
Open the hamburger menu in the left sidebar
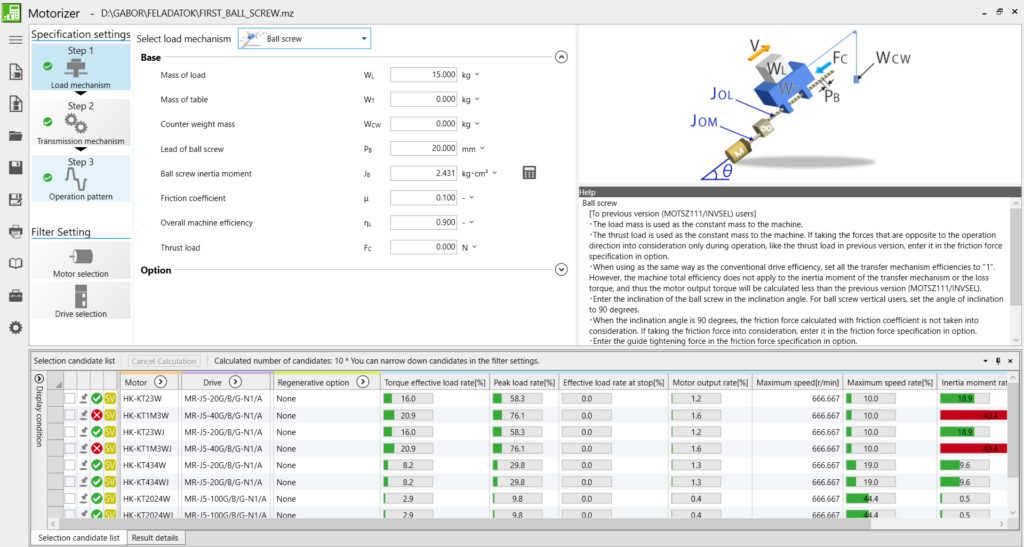[15, 40]
